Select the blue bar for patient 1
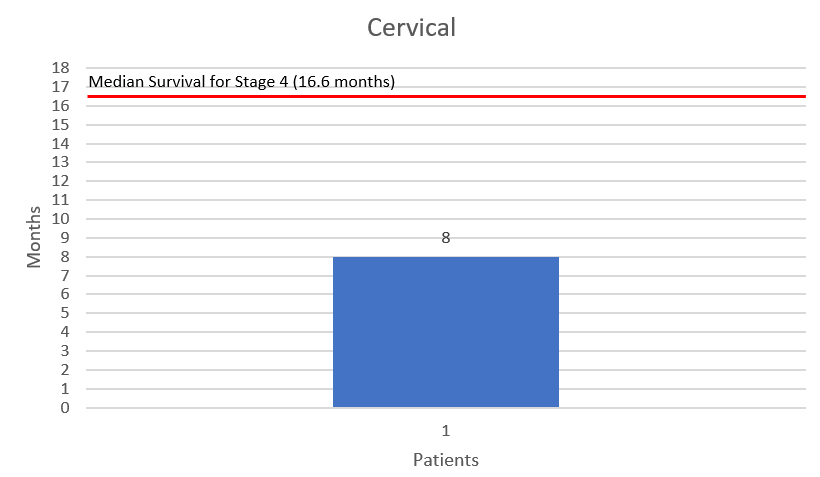The image size is (820, 477). click(x=445, y=332)
